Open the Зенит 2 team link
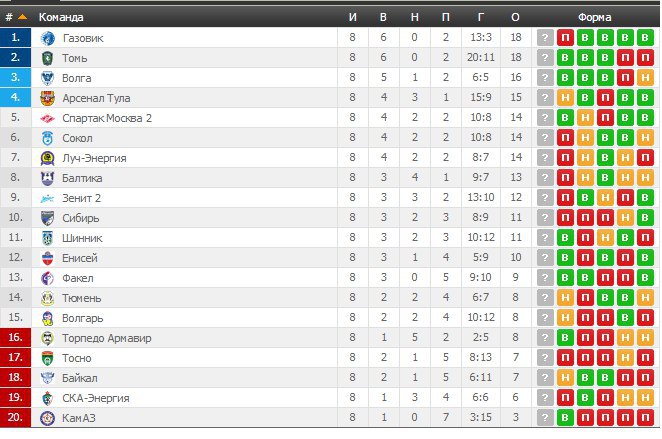662x439 pixels. tap(81, 198)
